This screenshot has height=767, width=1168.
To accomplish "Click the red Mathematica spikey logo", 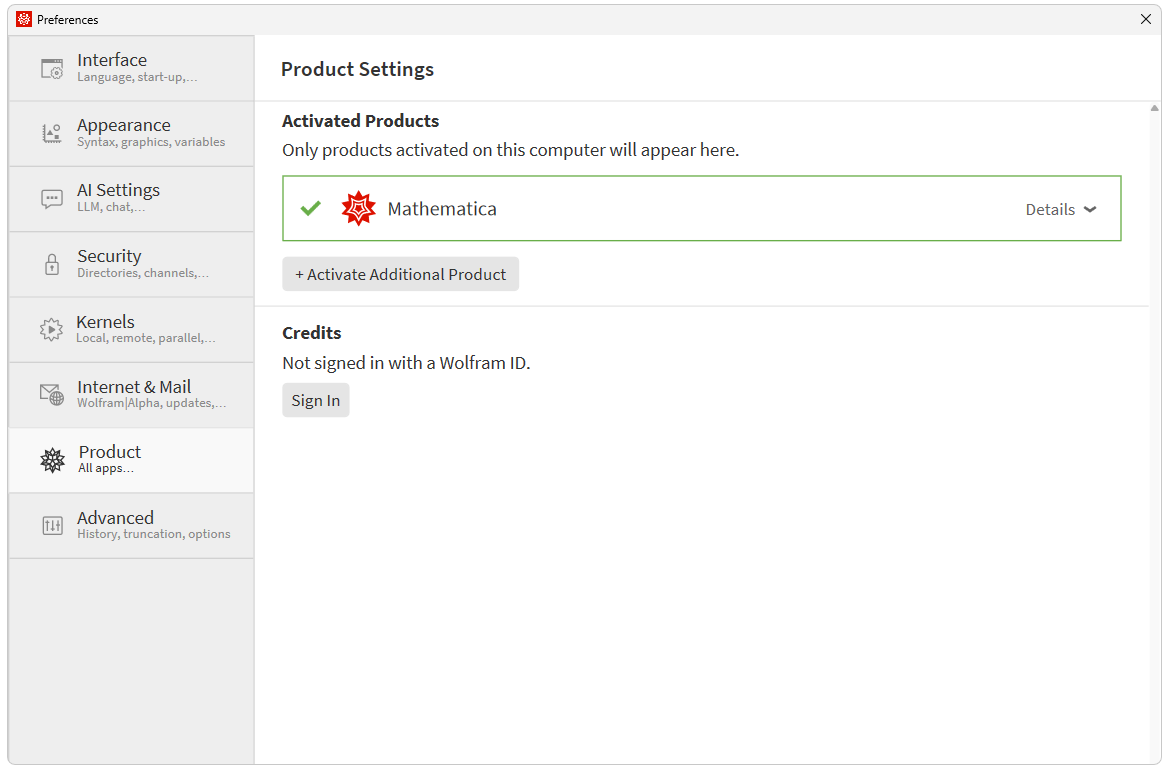I will click(358, 209).
